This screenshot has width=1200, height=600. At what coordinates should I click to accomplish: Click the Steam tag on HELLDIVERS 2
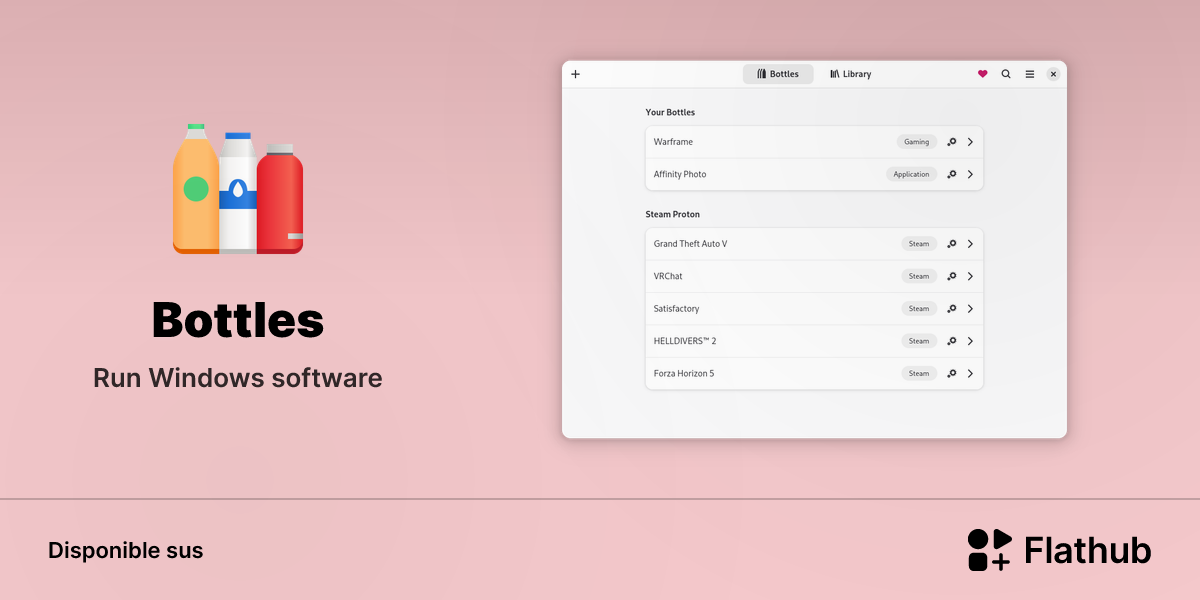pyautogui.click(x=919, y=341)
